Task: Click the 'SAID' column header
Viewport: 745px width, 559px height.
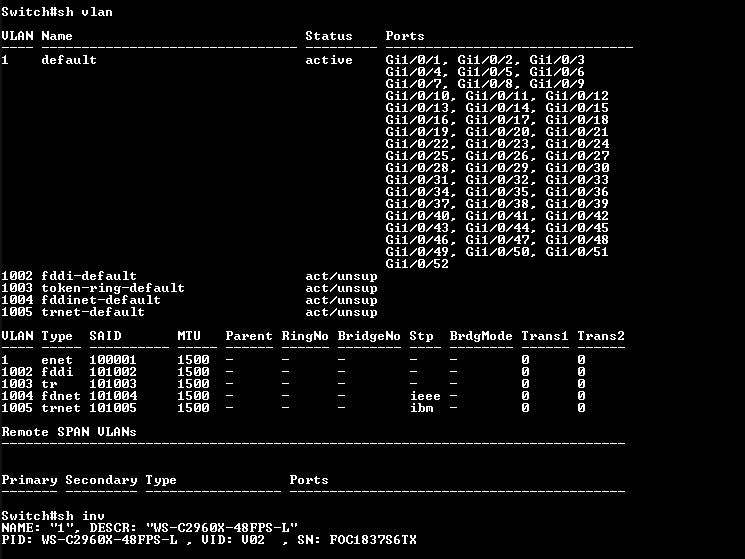Action: 105,336
